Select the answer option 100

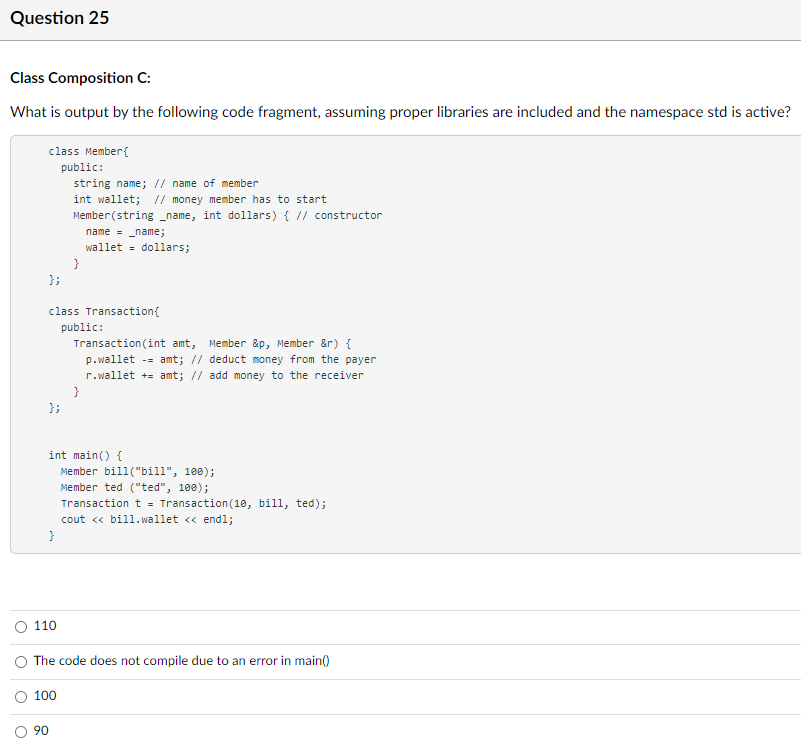[21, 696]
